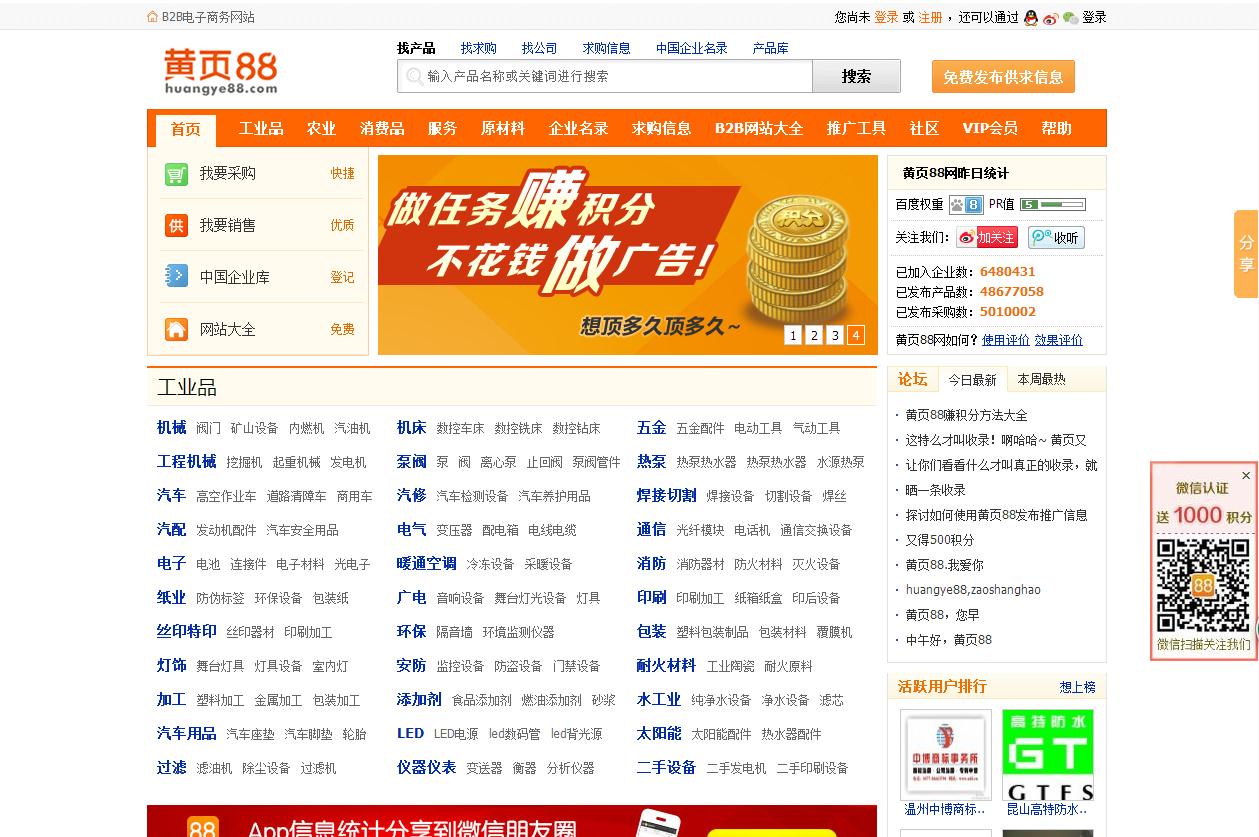Click the 免费发布供求信息 button
The image size is (1259, 837).
point(1003,77)
